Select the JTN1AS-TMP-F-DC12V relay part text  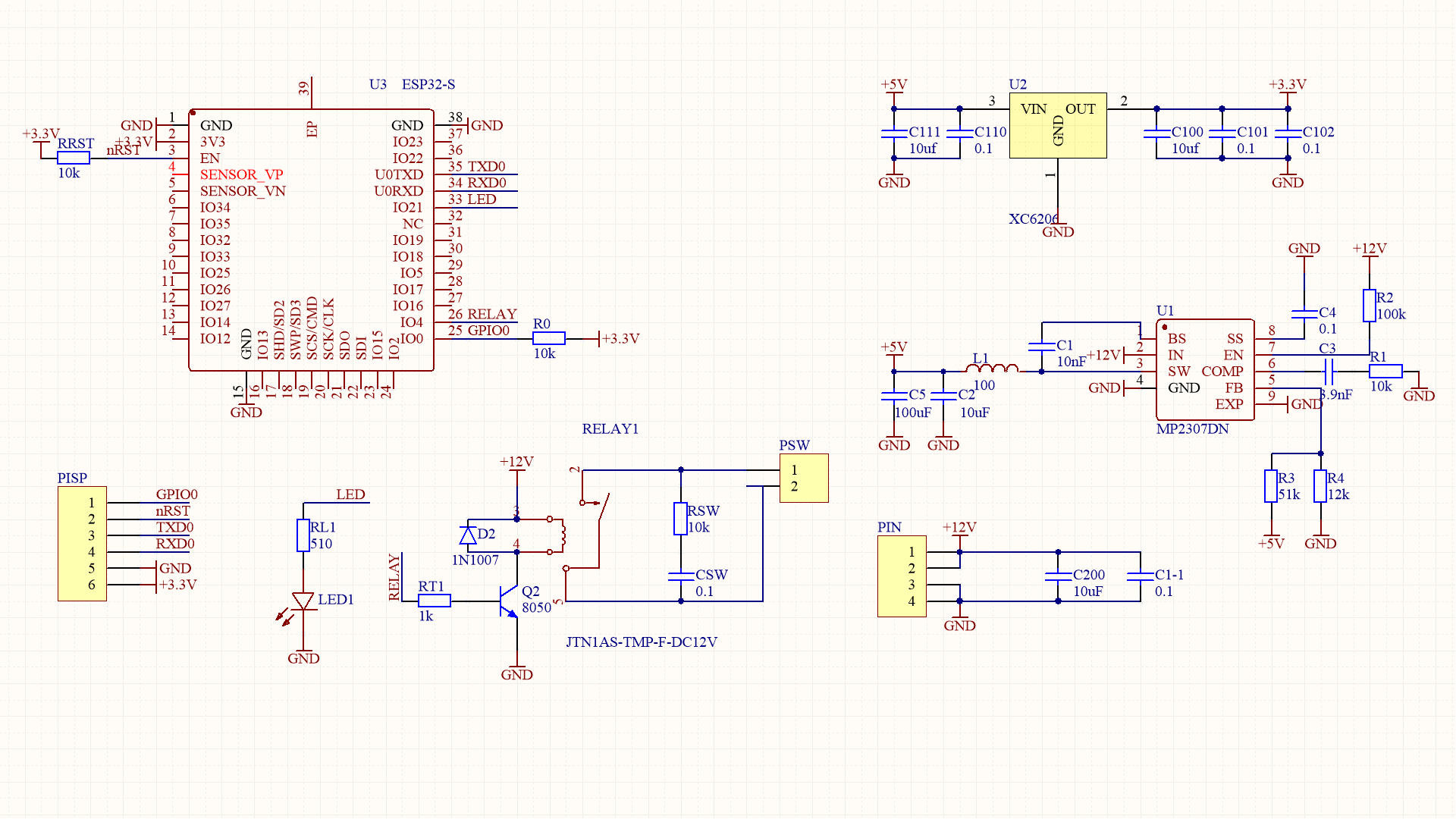tap(642, 642)
